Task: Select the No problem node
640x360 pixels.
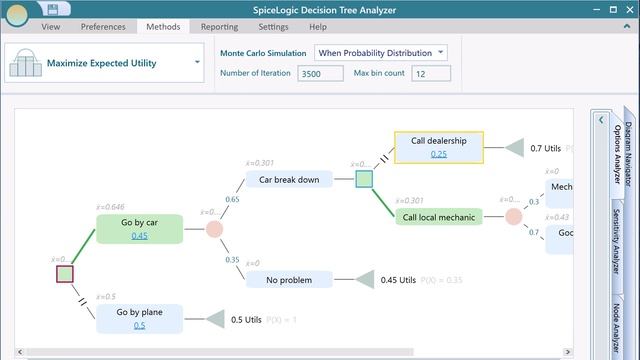Action: [x=289, y=280]
